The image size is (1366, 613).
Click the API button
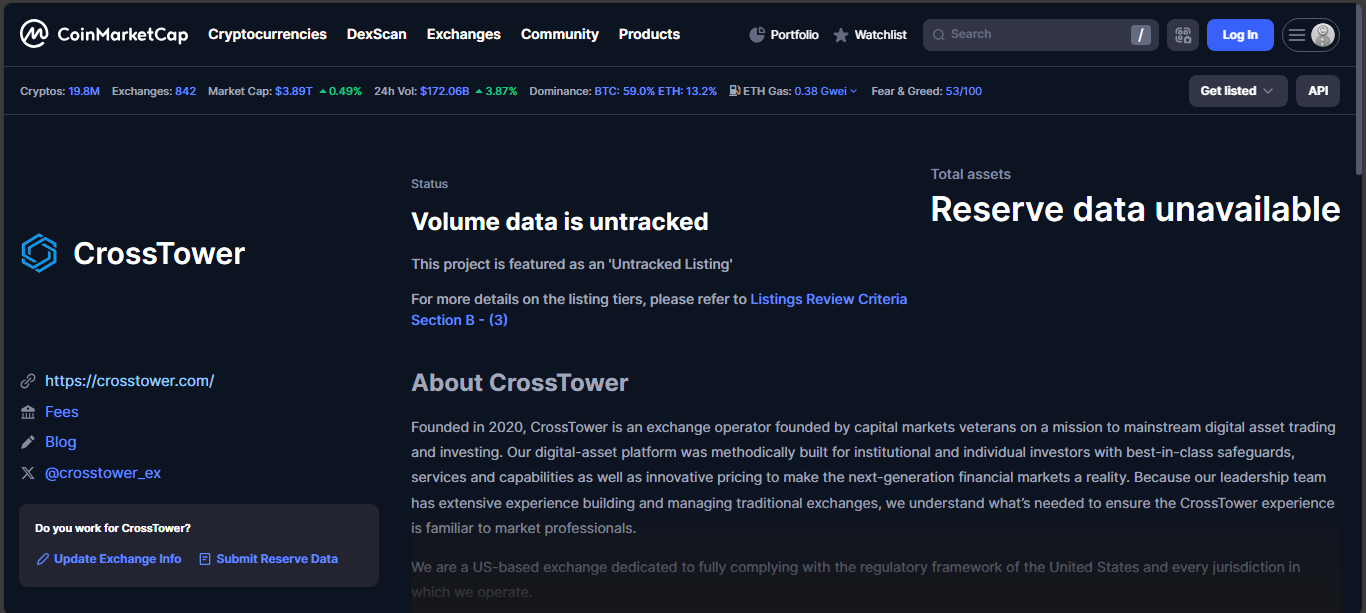[x=1318, y=91]
